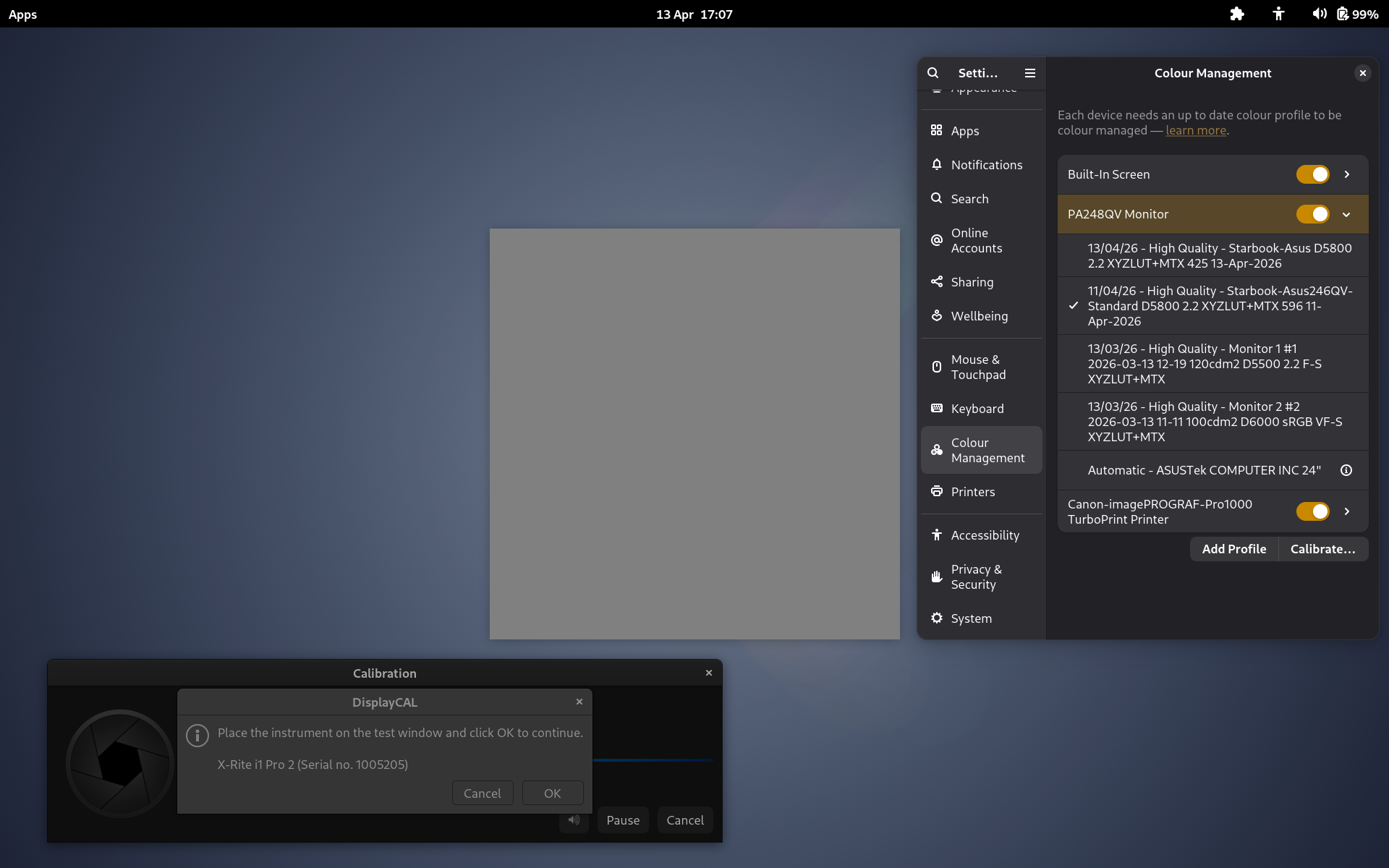Screen dimensions: 1389x868
Task: Toggle sound icon in Calibration window
Action: point(574,820)
